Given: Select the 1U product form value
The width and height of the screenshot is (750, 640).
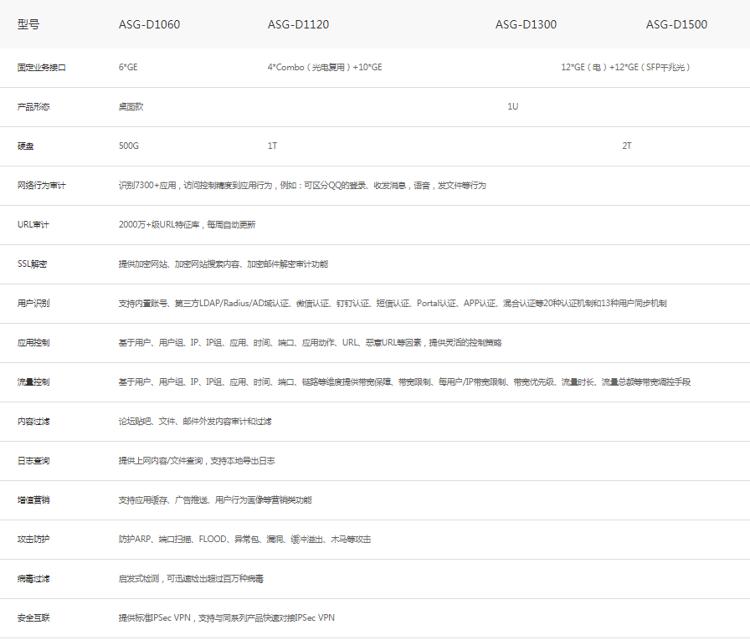Looking at the screenshot, I should [513, 106].
